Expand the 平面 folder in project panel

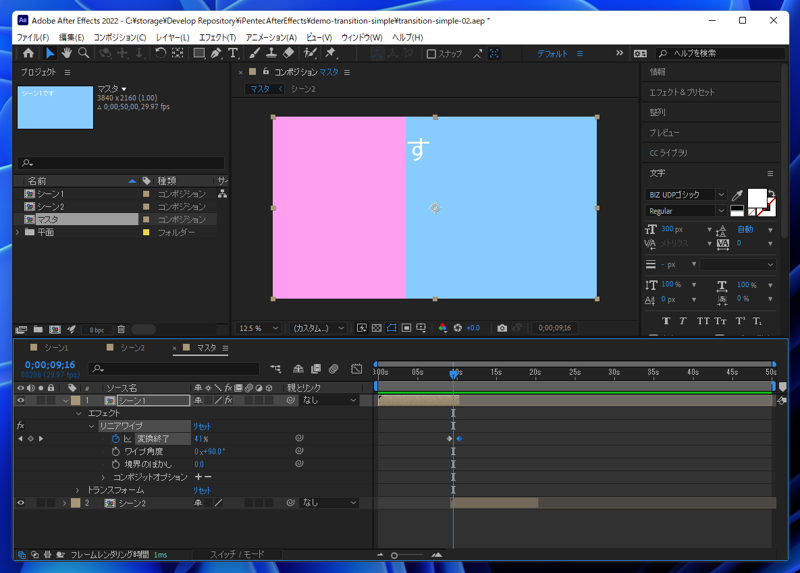pyautogui.click(x=18, y=232)
